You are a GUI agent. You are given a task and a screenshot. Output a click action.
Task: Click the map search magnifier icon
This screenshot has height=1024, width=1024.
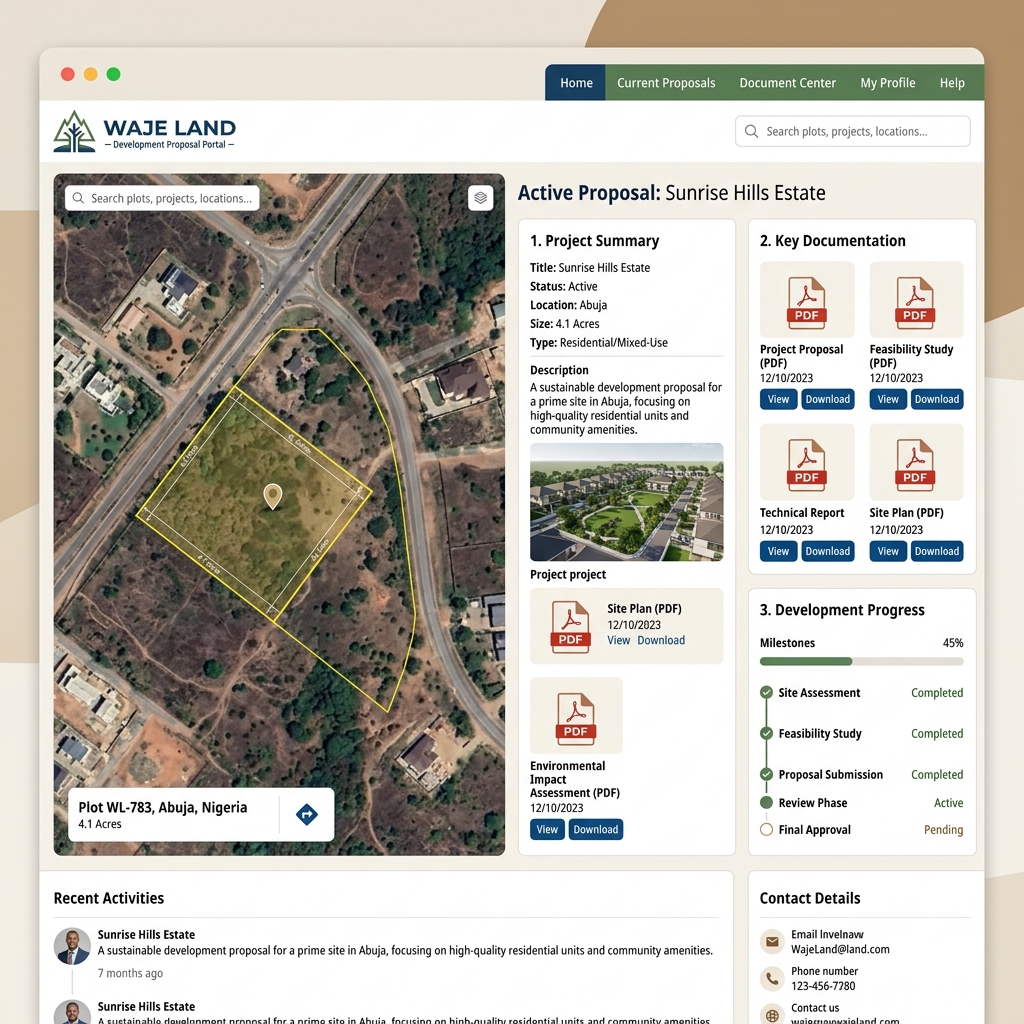point(78,198)
